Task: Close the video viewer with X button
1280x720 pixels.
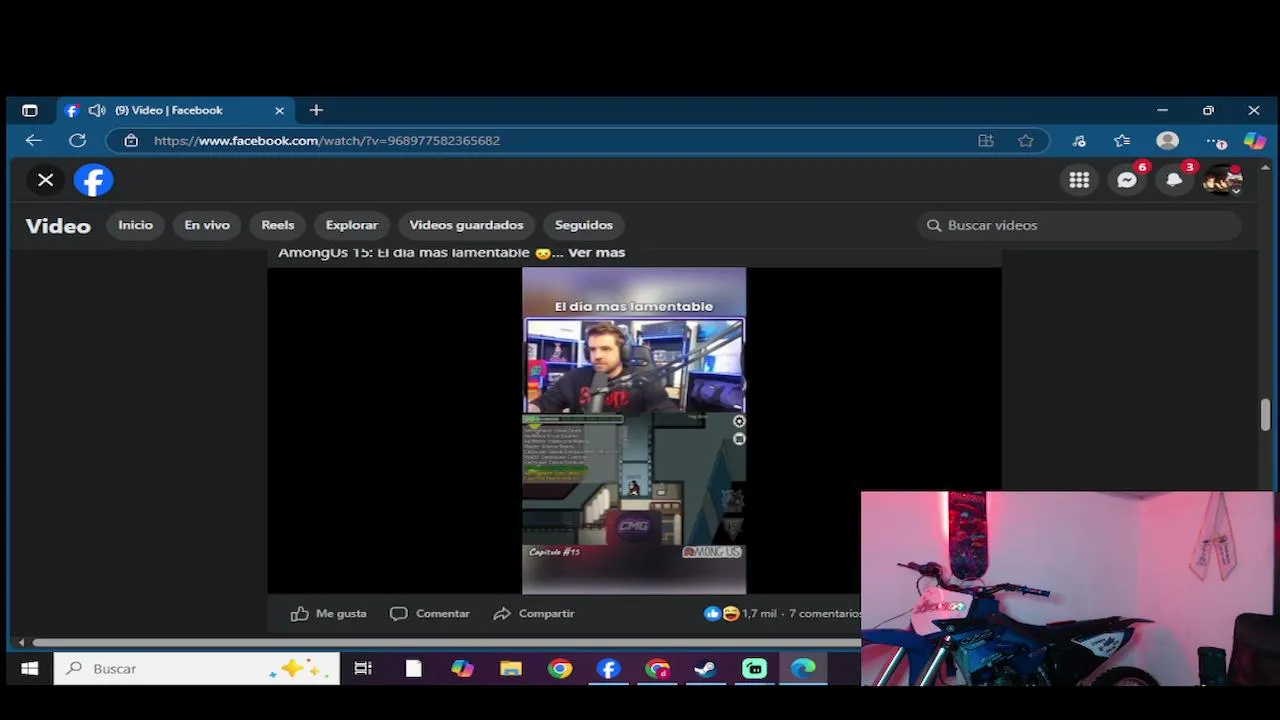Action: [45, 180]
